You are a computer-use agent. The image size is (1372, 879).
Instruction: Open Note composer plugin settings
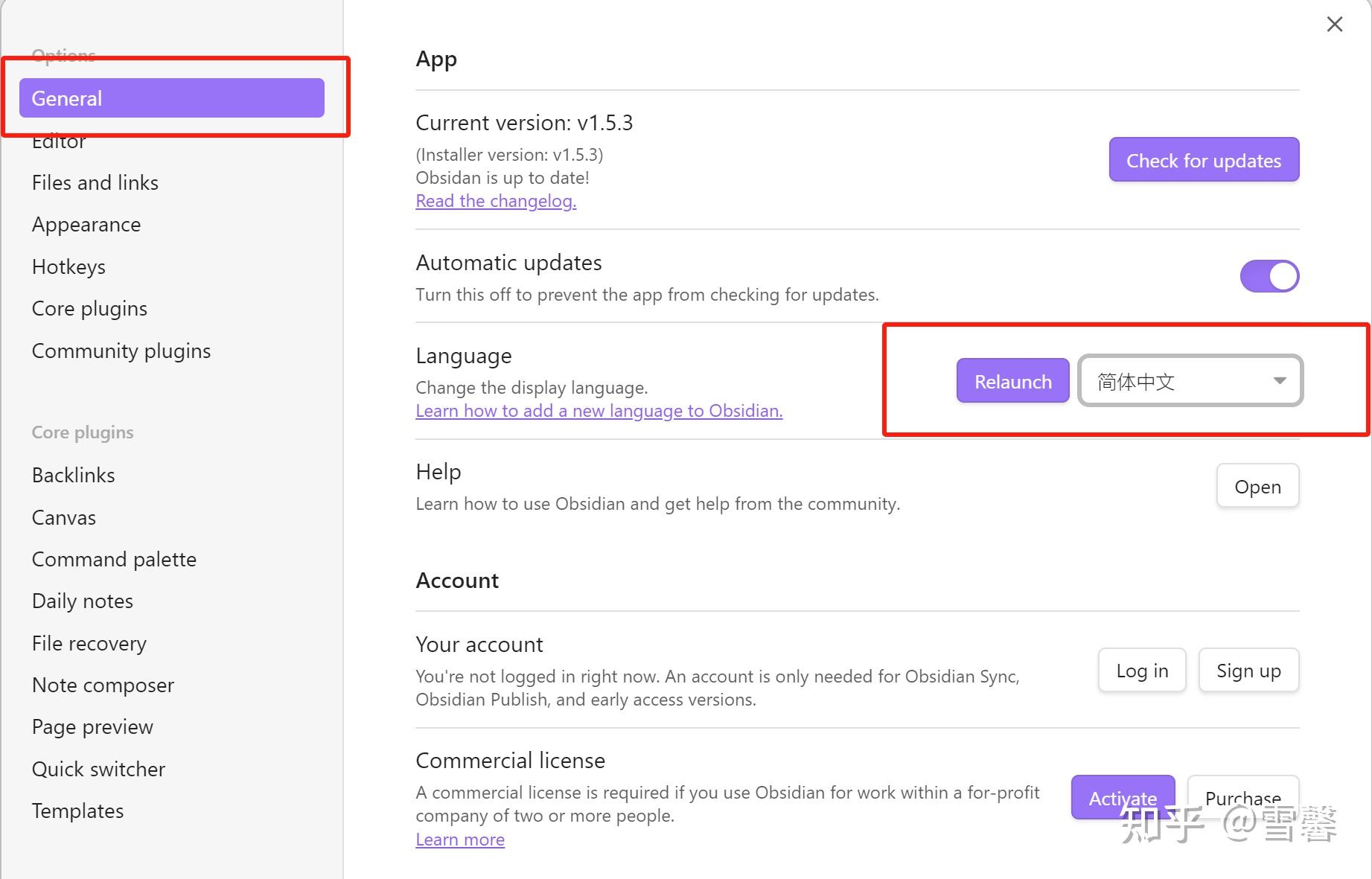point(103,685)
